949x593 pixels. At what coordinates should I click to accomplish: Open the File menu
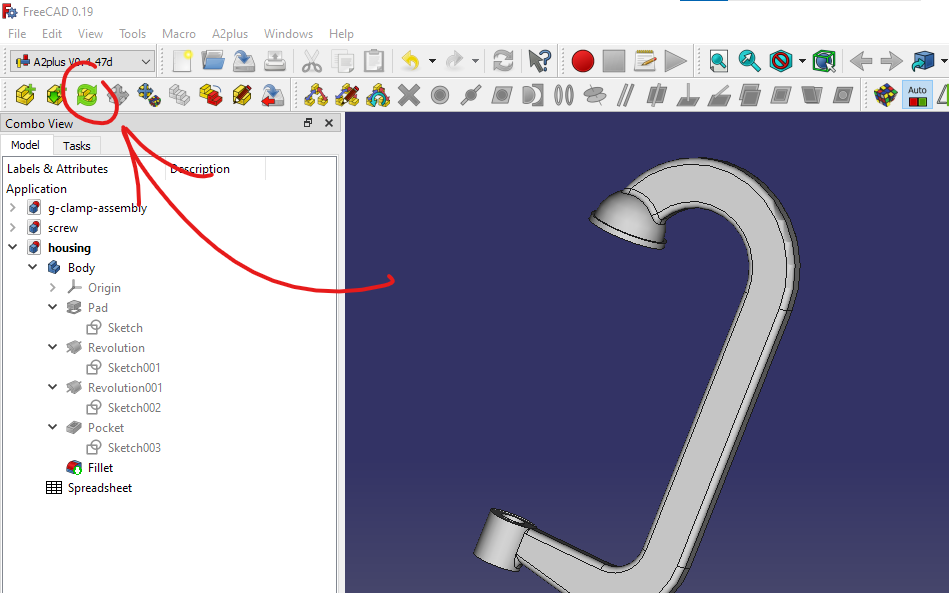(x=17, y=34)
